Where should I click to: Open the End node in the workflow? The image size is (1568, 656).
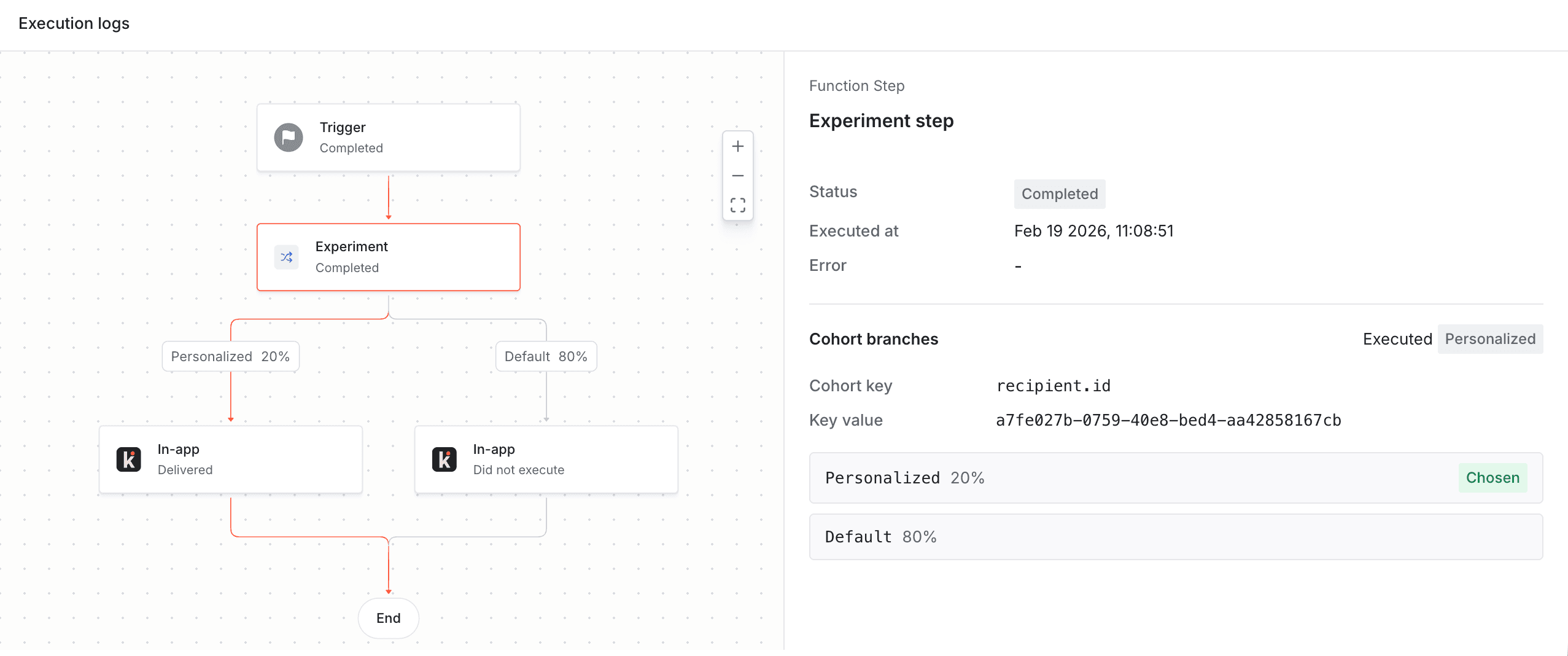click(x=388, y=618)
